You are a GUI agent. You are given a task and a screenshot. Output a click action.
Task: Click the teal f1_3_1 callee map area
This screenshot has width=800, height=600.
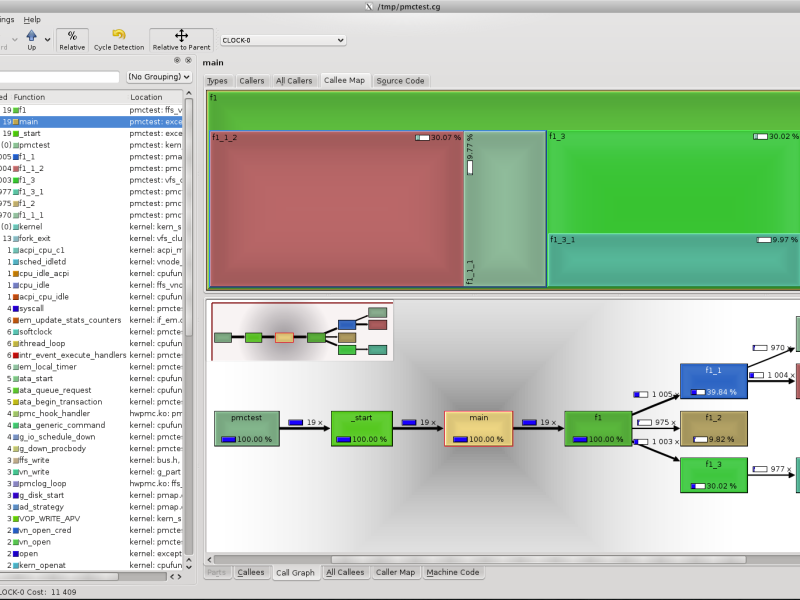coord(673,260)
